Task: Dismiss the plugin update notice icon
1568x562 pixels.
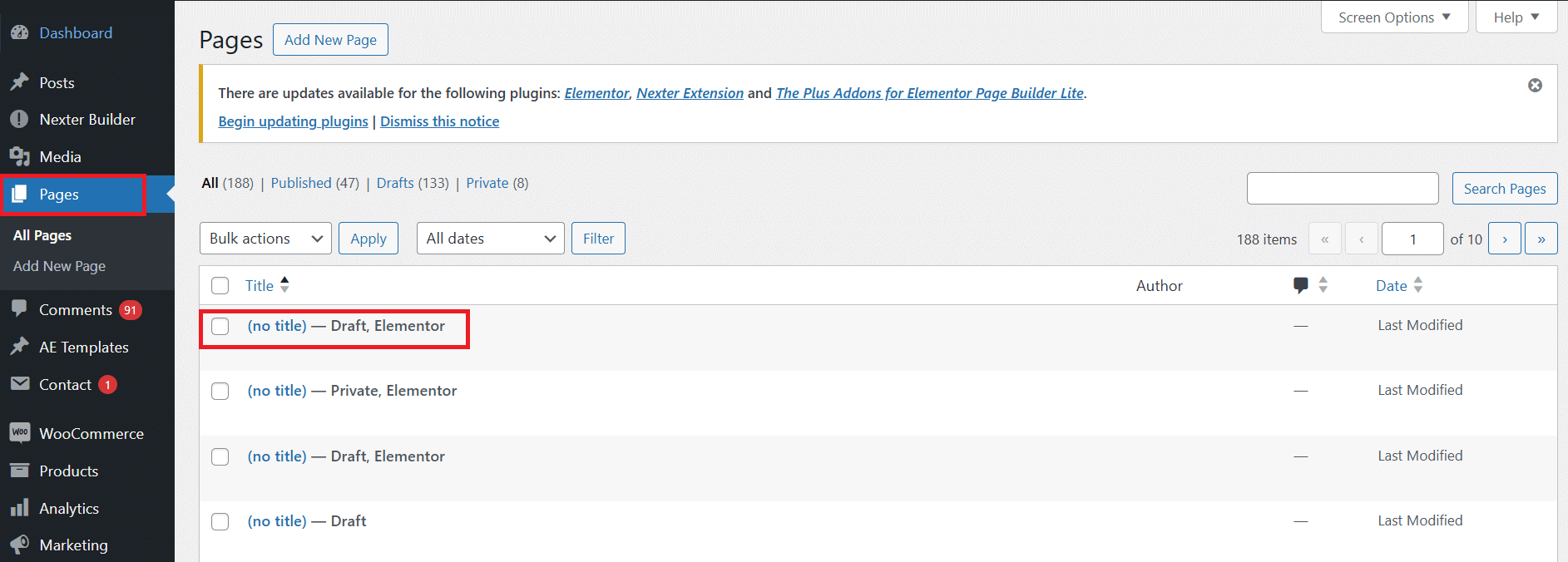Action: click(x=1535, y=86)
